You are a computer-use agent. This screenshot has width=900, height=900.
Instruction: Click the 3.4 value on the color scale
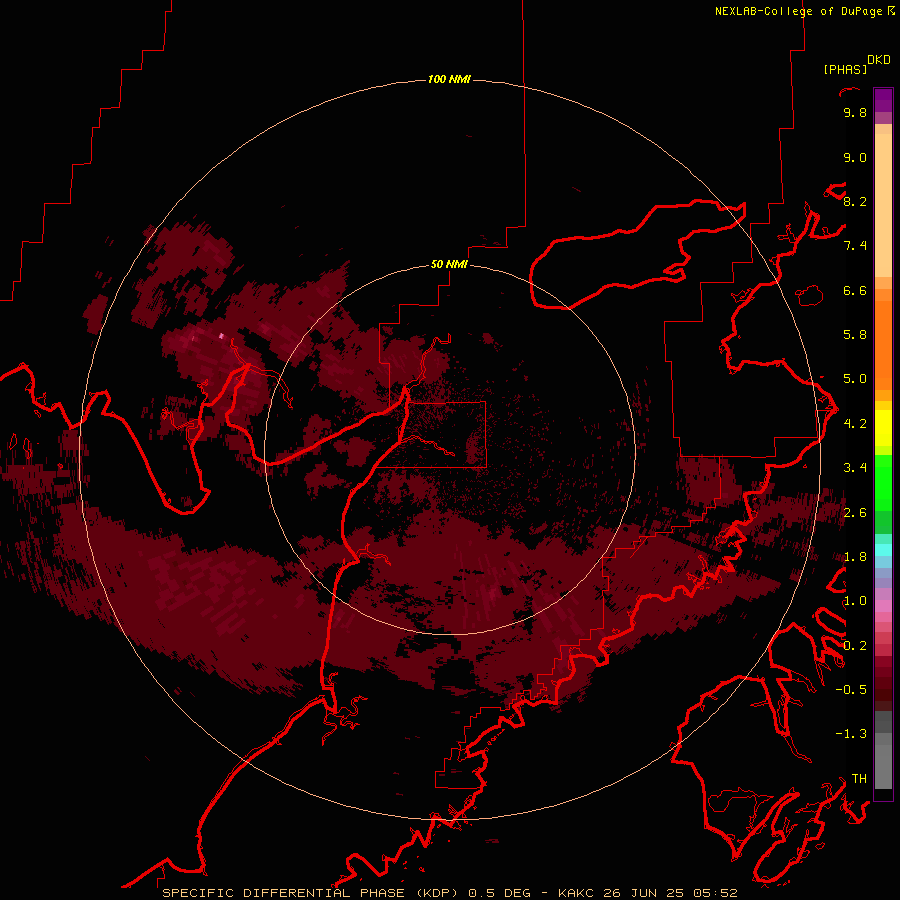pyautogui.click(x=855, y=468)
